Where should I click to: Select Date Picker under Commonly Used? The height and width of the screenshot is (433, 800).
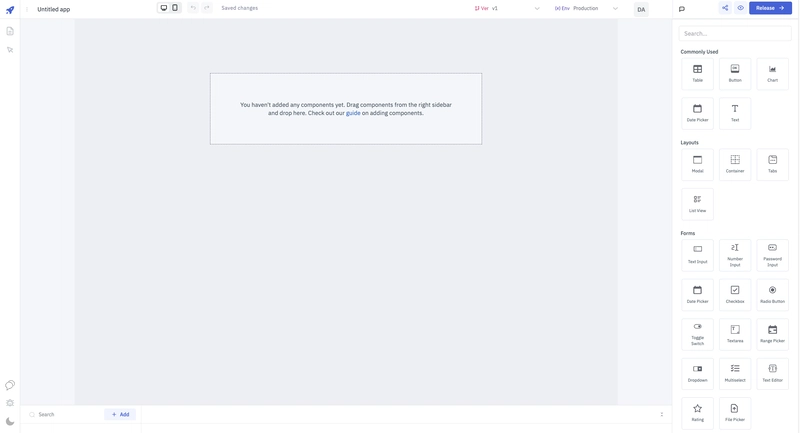(697, 113)
